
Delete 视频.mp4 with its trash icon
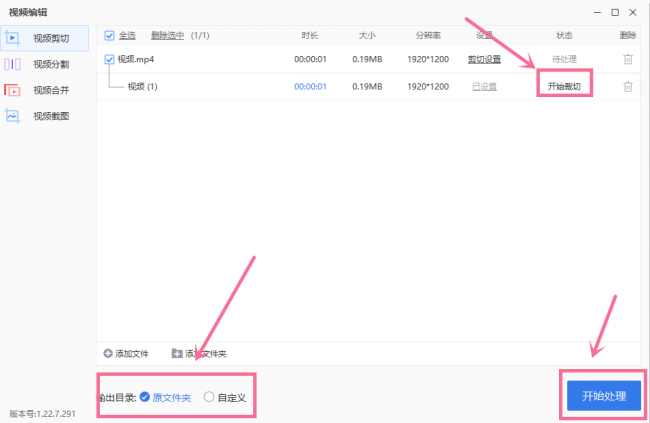pyautogui.click(x=628, y=59)
